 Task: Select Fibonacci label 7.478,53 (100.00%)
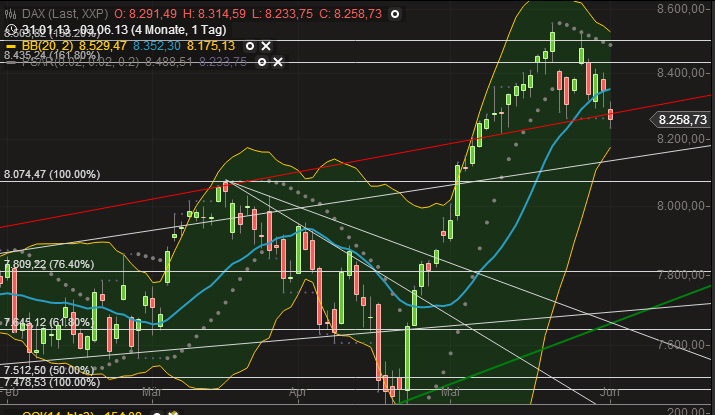click(52, 382)
